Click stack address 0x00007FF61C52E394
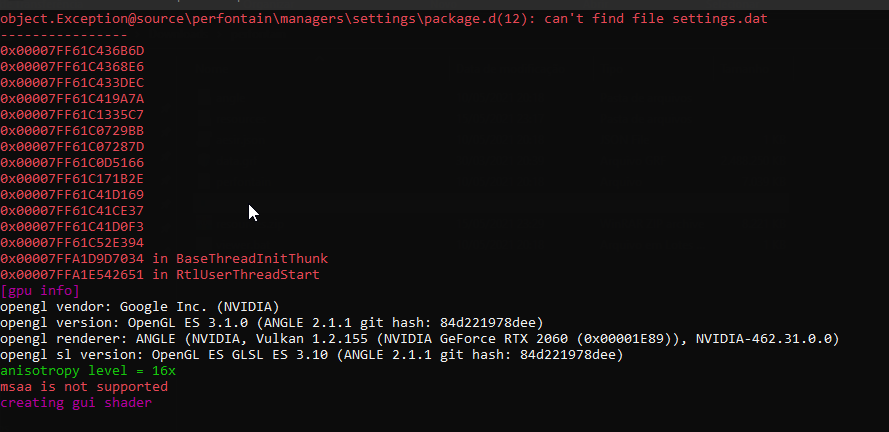Screen dimensions: 889x432 point(72,243)
